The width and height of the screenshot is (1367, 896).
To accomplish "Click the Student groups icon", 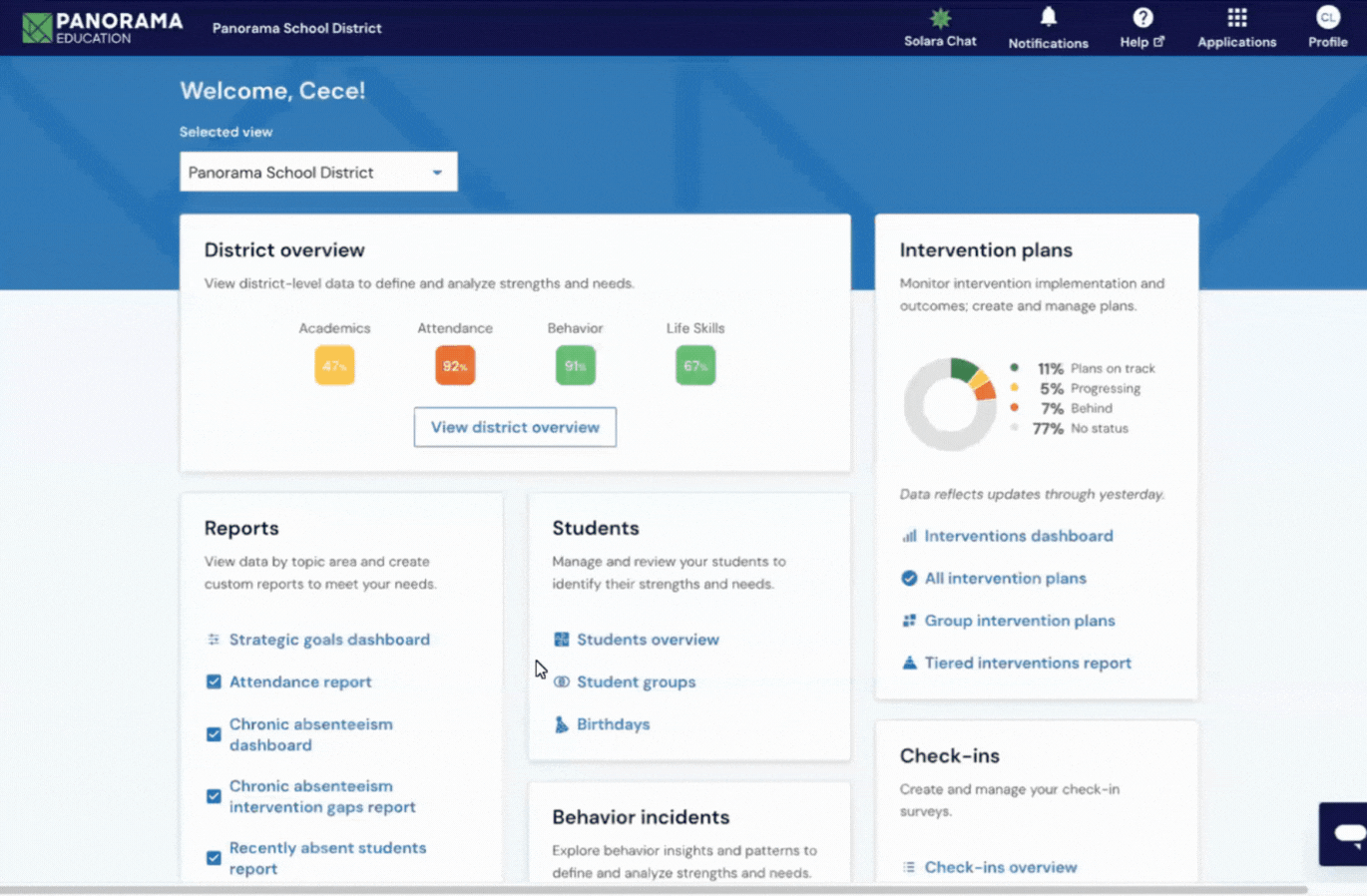I will [x=562, y=681].
